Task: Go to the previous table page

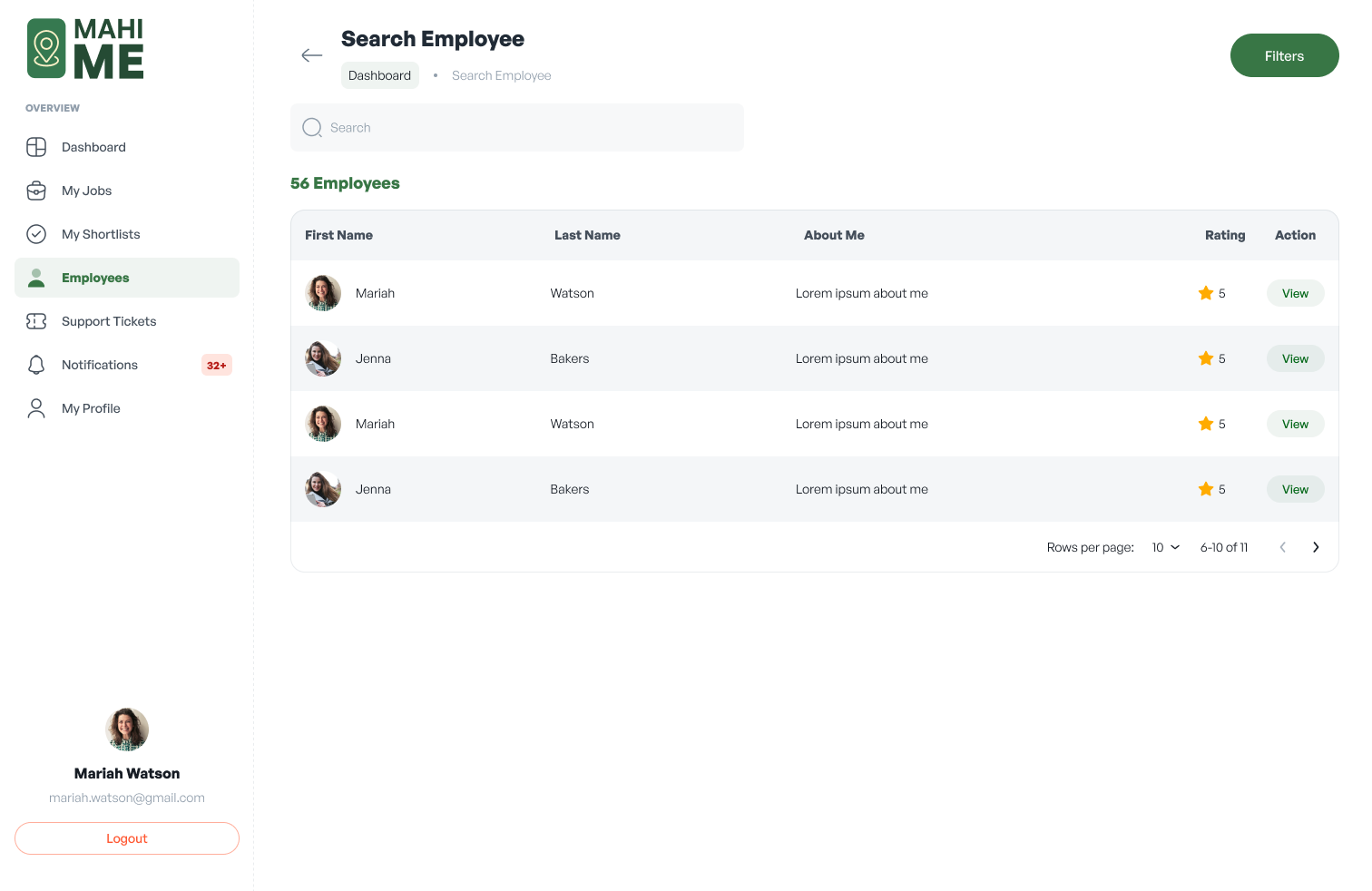Action: (1283, 547)
